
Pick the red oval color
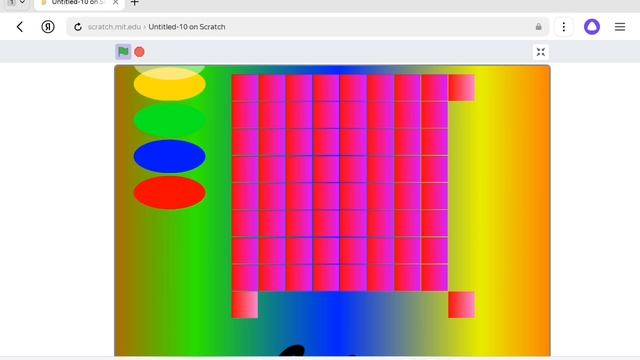pos(169,193)
